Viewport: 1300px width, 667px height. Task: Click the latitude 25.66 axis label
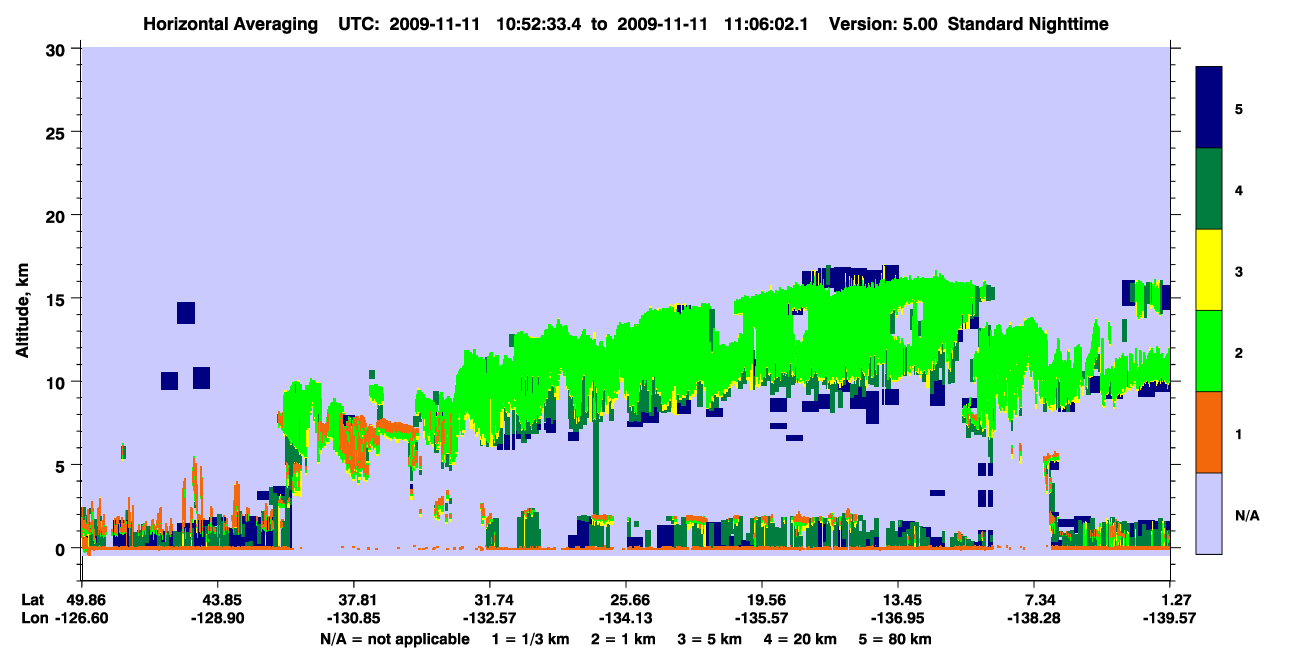coord(626,600)
